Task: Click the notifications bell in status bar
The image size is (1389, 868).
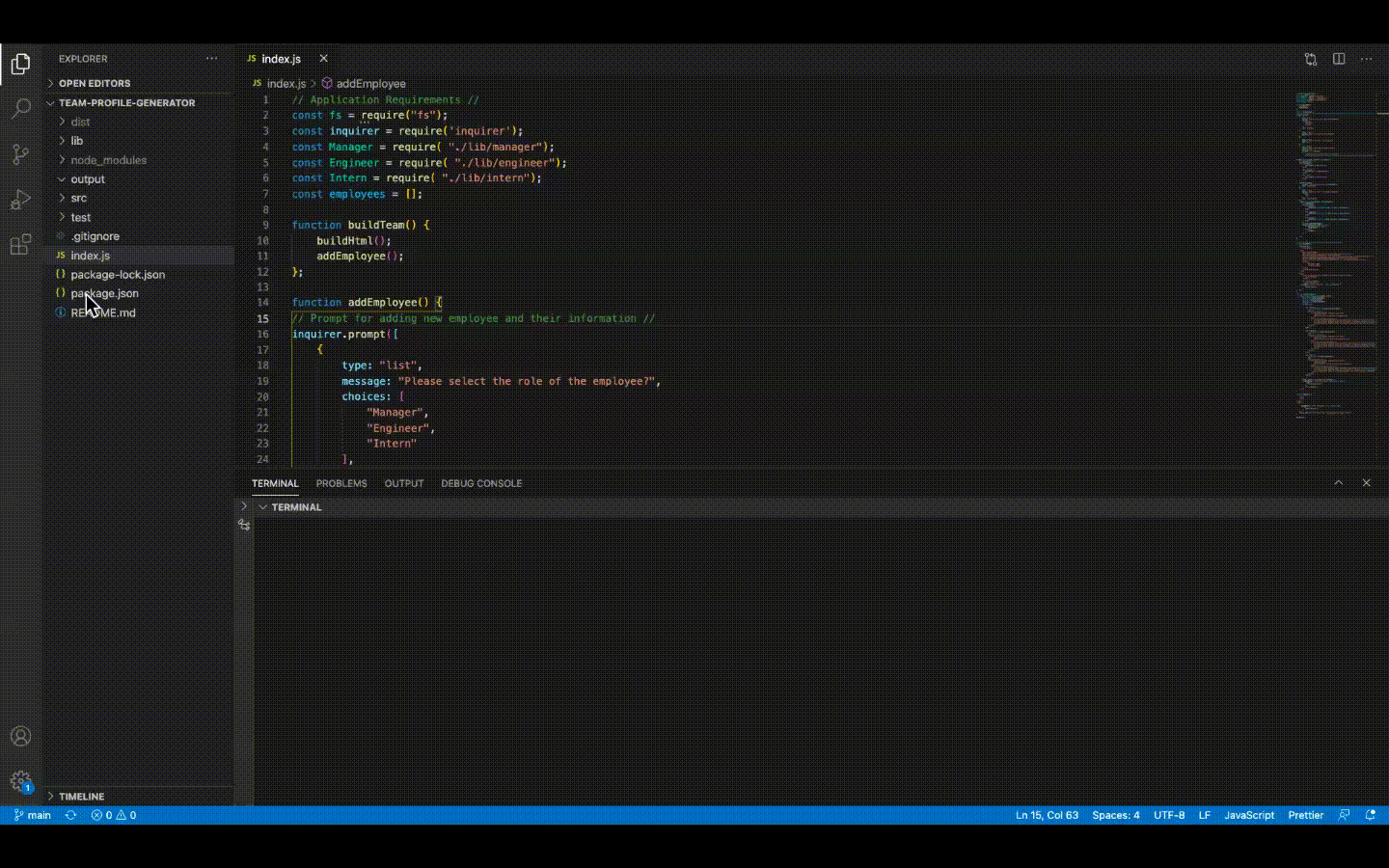Action: (1370, 815)
